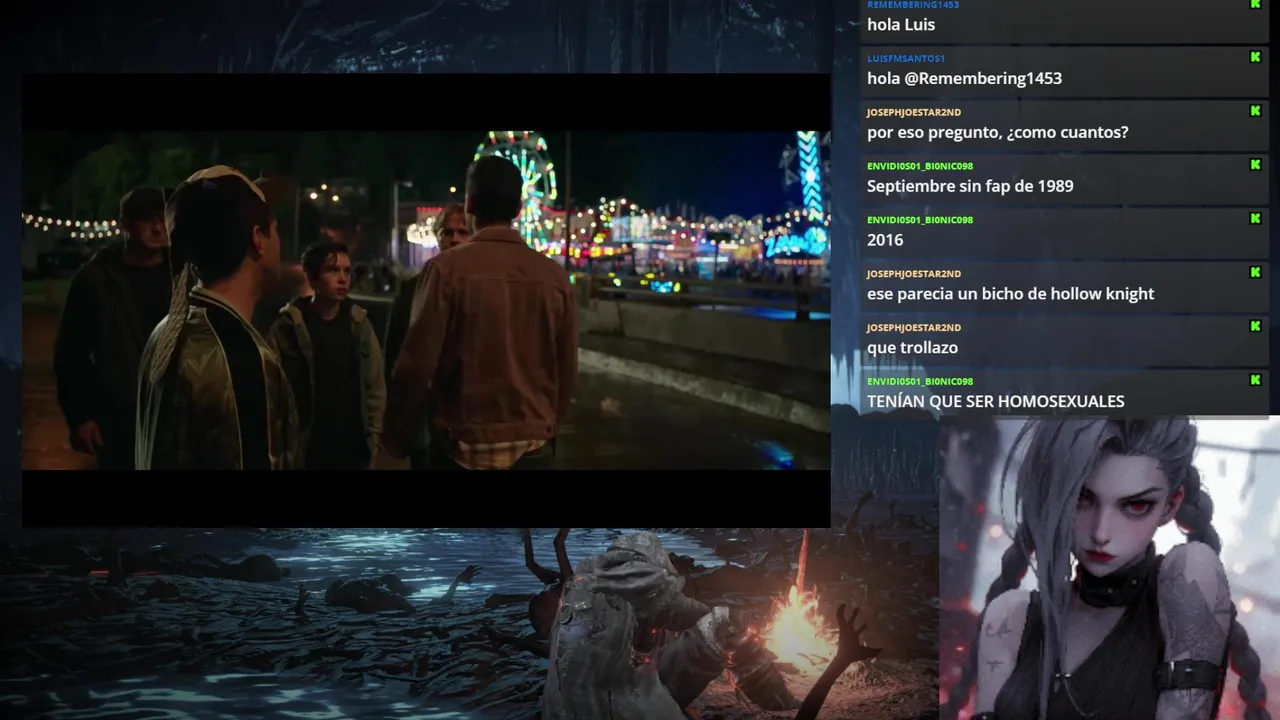Click the movie video frame showing carnival scene
1280x720 pixels.
click(426, 300)
